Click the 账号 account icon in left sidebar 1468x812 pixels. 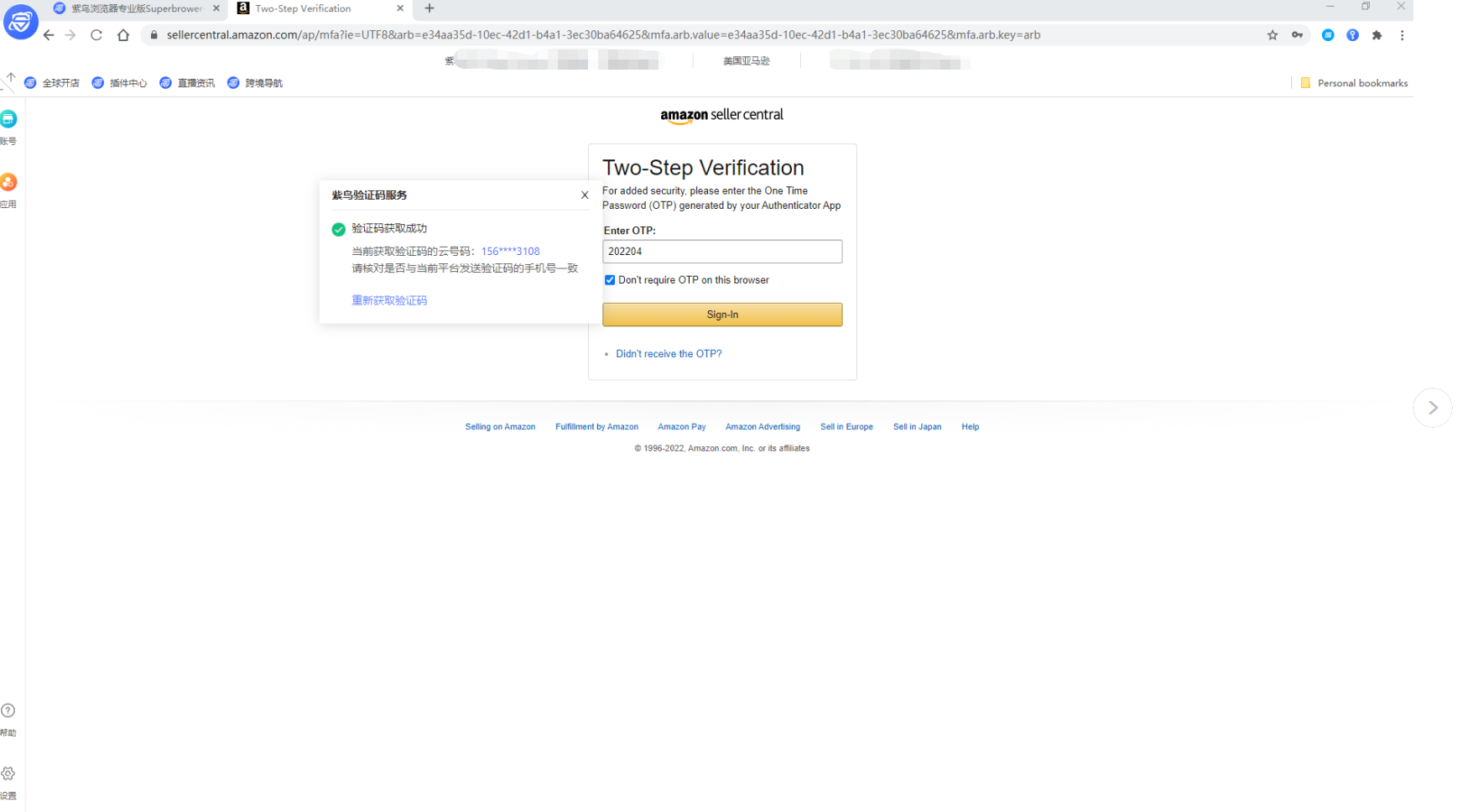[8, 120]
